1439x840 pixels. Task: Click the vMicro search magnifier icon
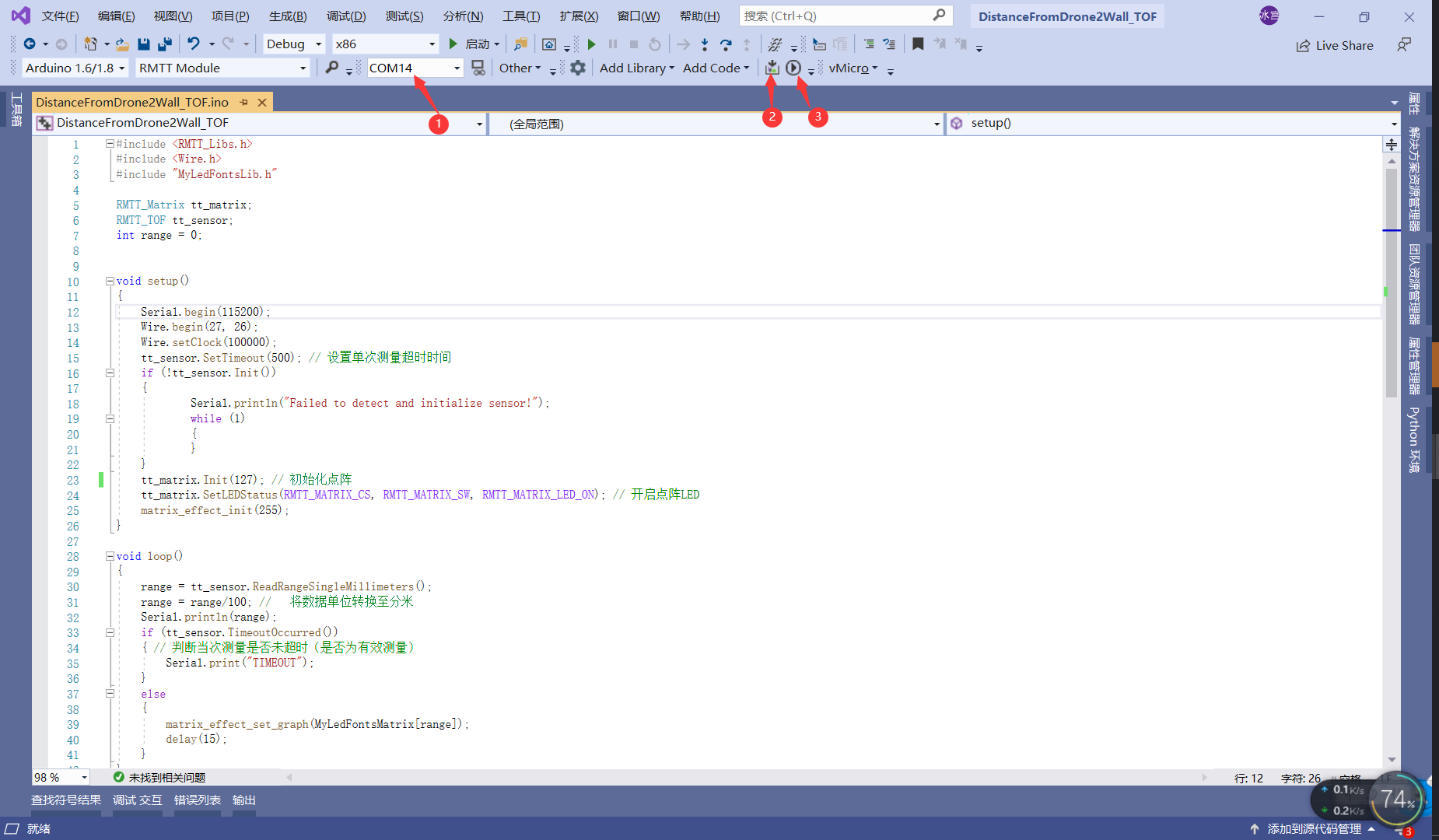[332, 68]
